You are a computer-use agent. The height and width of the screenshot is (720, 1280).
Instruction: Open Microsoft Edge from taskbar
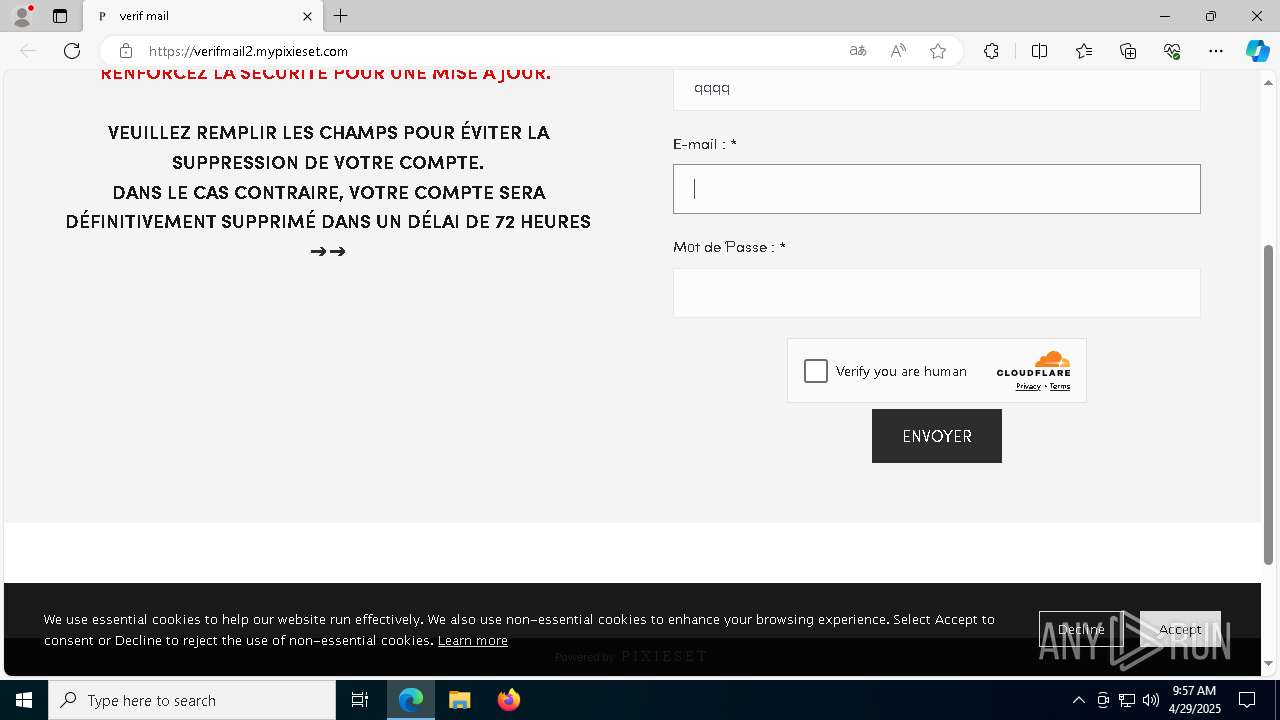411,700
